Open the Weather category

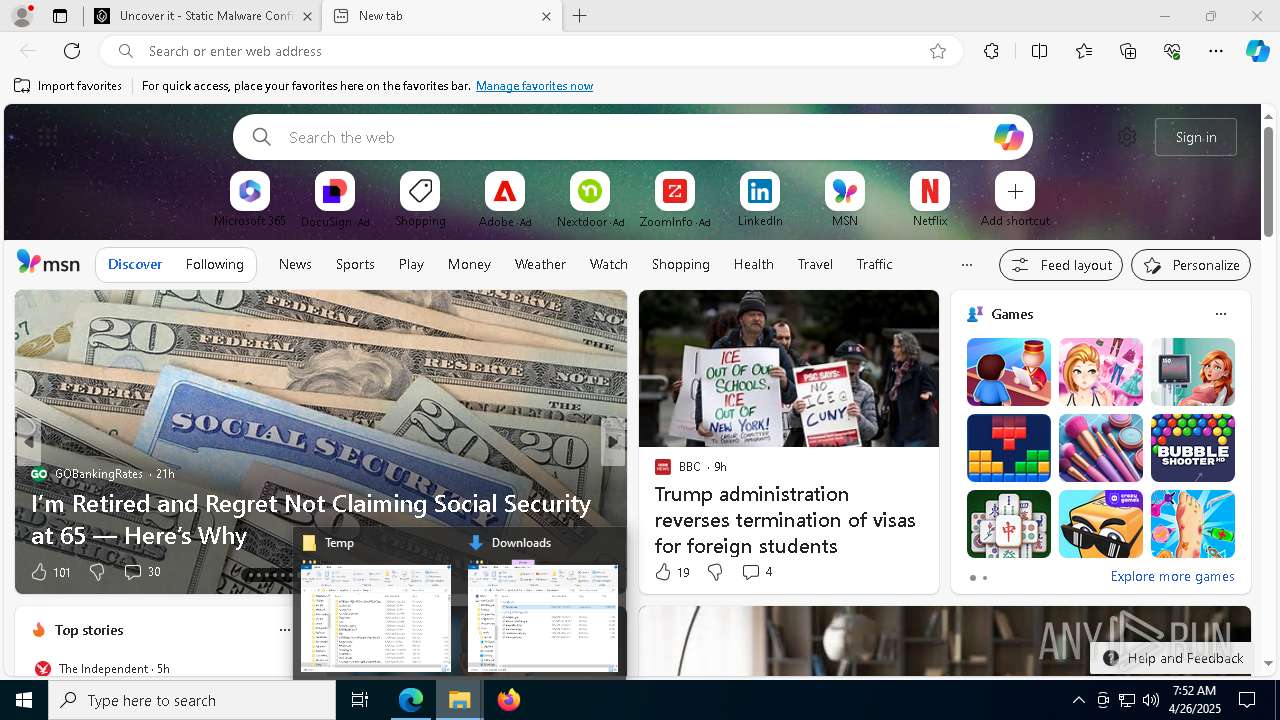point(540,265)
